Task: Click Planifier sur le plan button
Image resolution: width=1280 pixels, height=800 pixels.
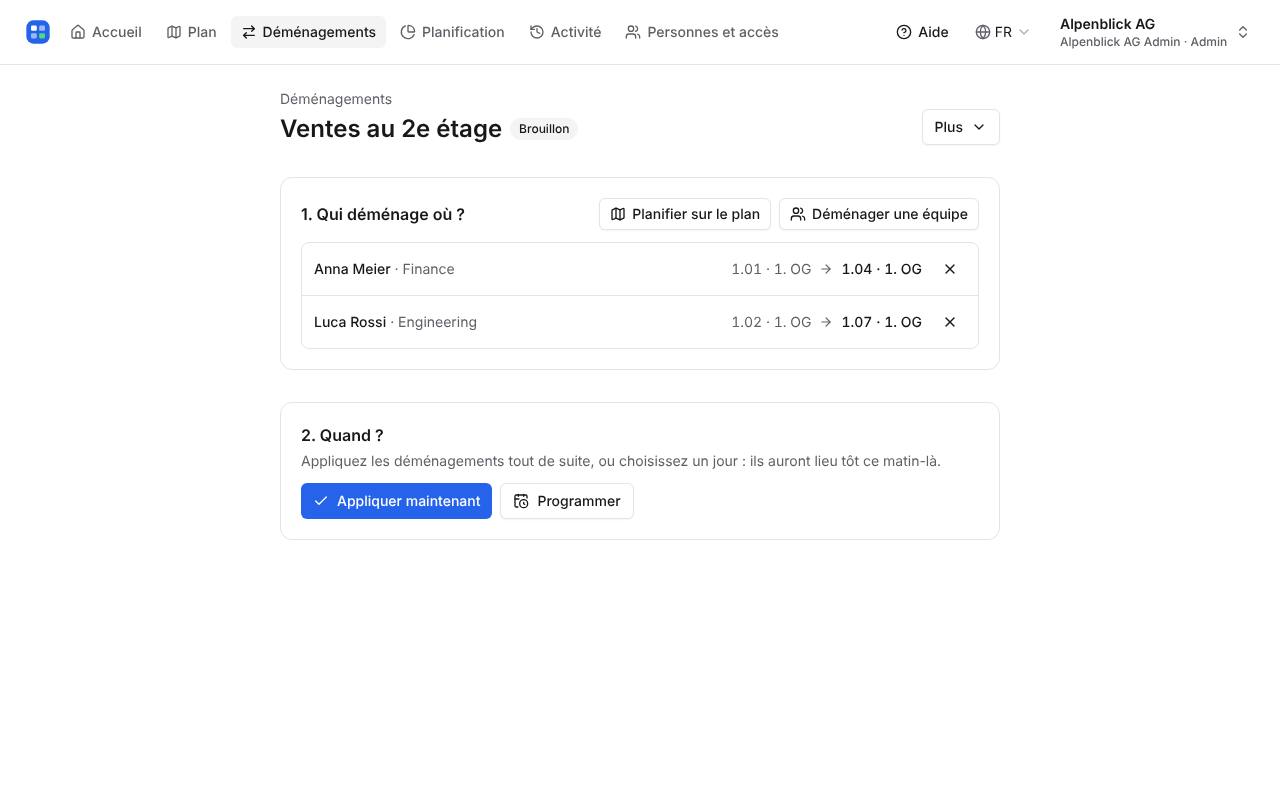Action: coord(685,214)
